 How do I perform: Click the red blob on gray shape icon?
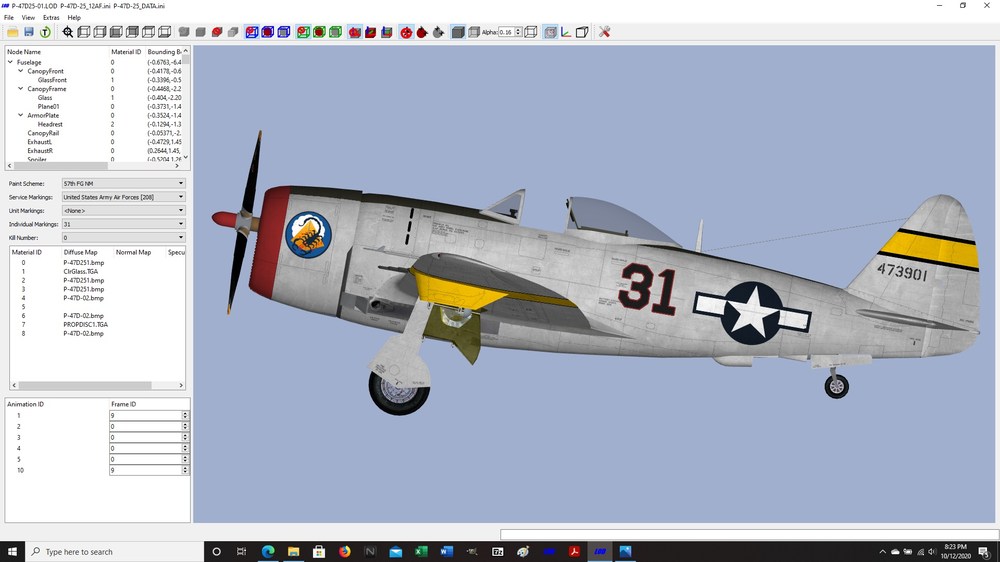pyautogui.click(x=217, y=32)
